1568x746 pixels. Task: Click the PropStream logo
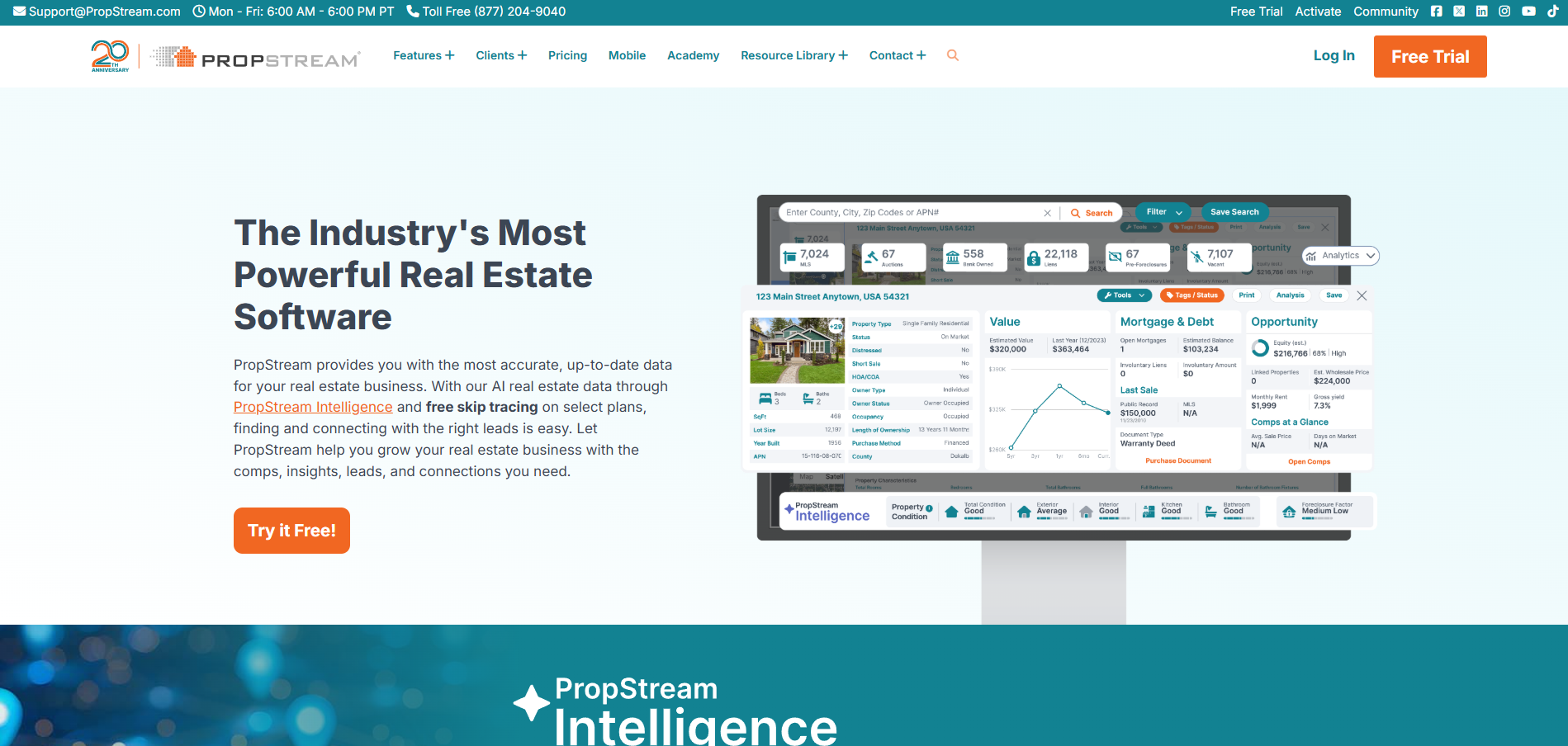[x=256, y=57]
